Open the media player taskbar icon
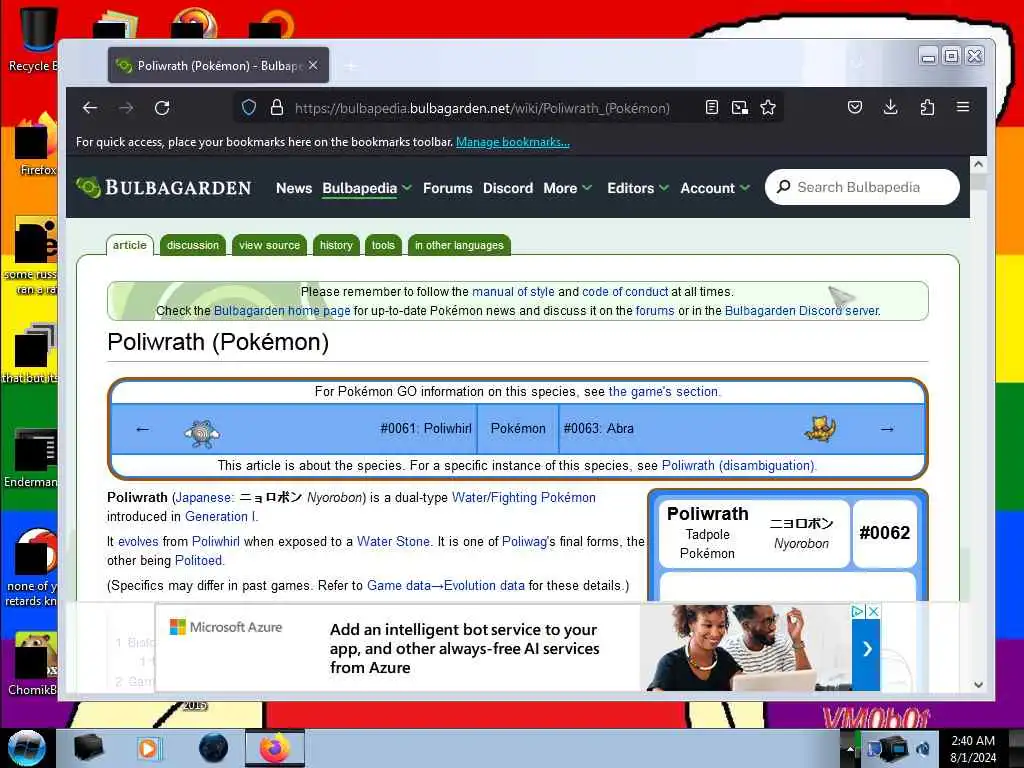 [149, 748]
